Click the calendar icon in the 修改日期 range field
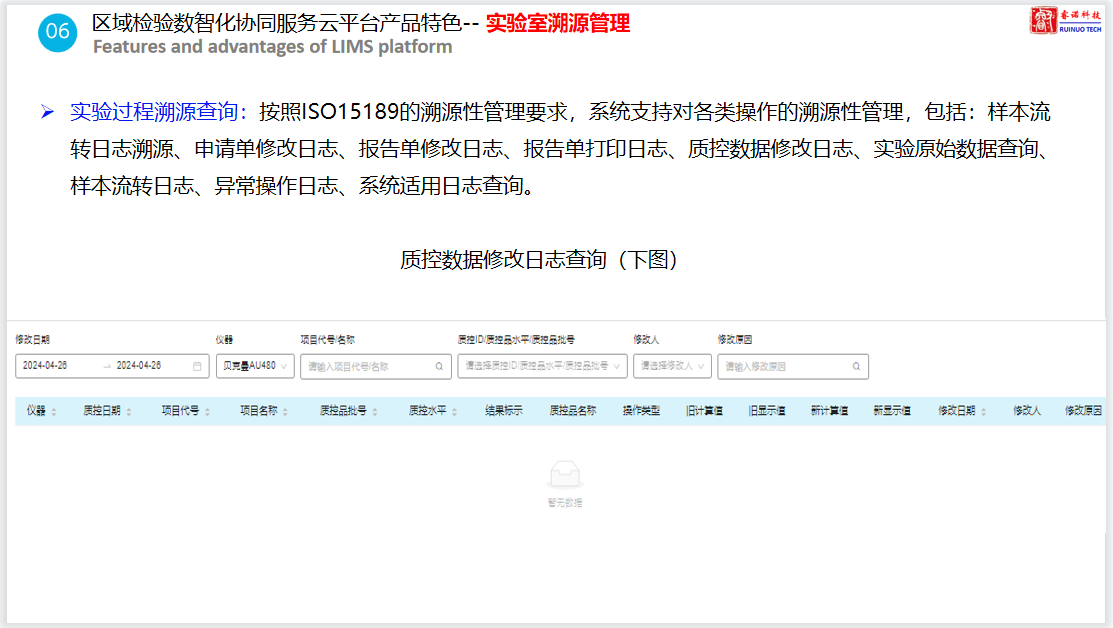This screenshot has width=1113, height=628. pyautogui.click(x=197, y=366)
